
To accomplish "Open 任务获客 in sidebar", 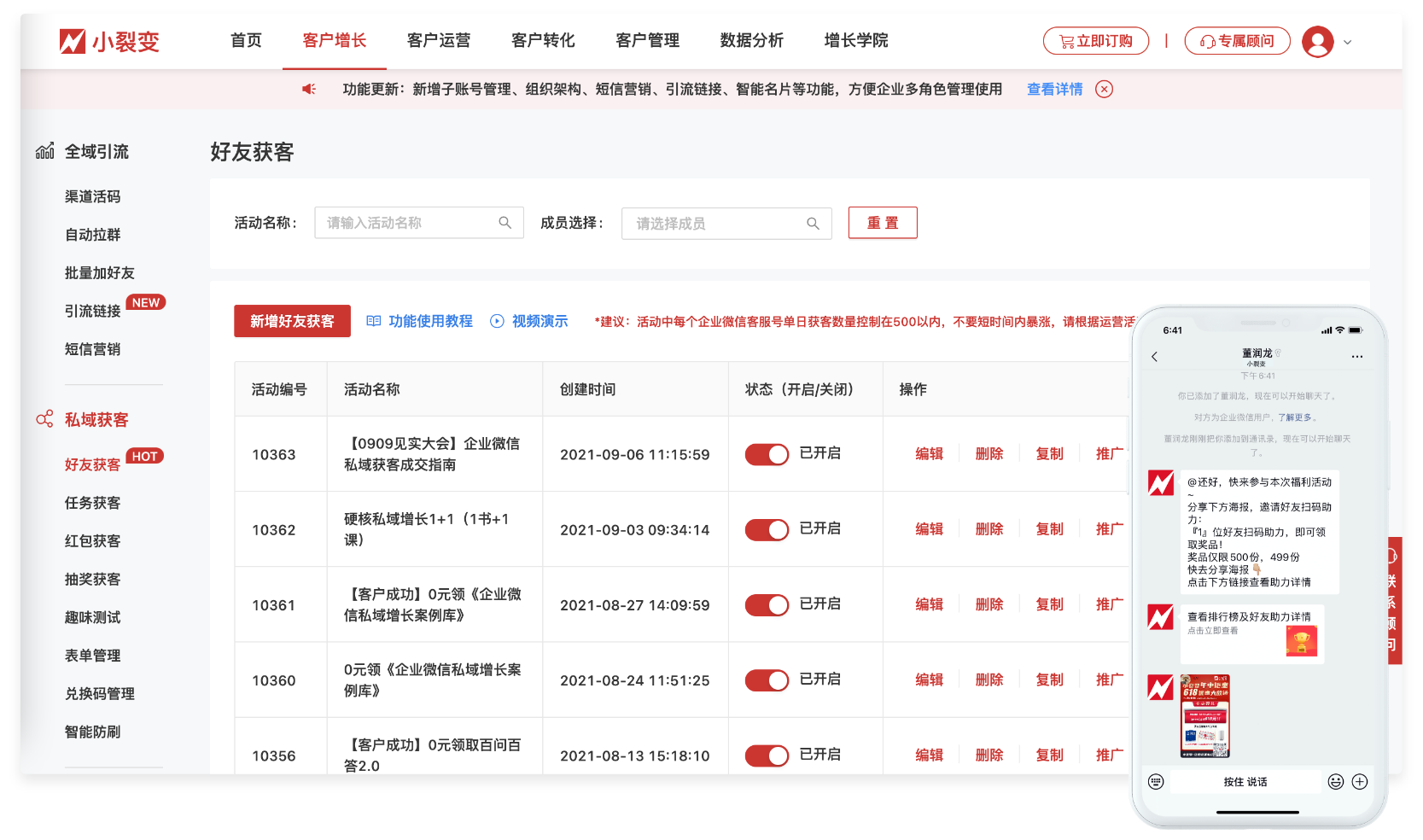I will [92, 503].
